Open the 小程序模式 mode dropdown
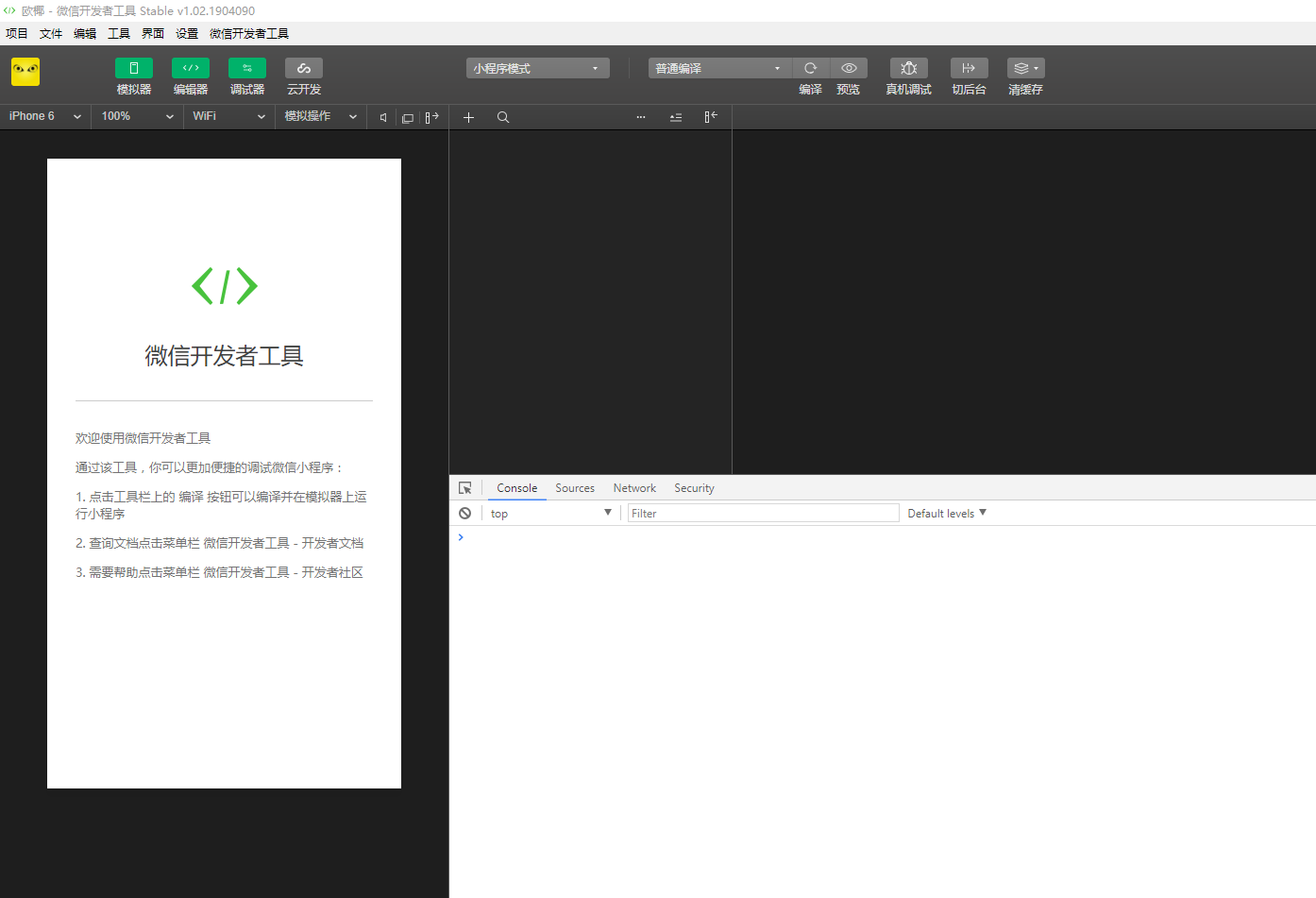The image size is (1316, 898). click(538, 68)
